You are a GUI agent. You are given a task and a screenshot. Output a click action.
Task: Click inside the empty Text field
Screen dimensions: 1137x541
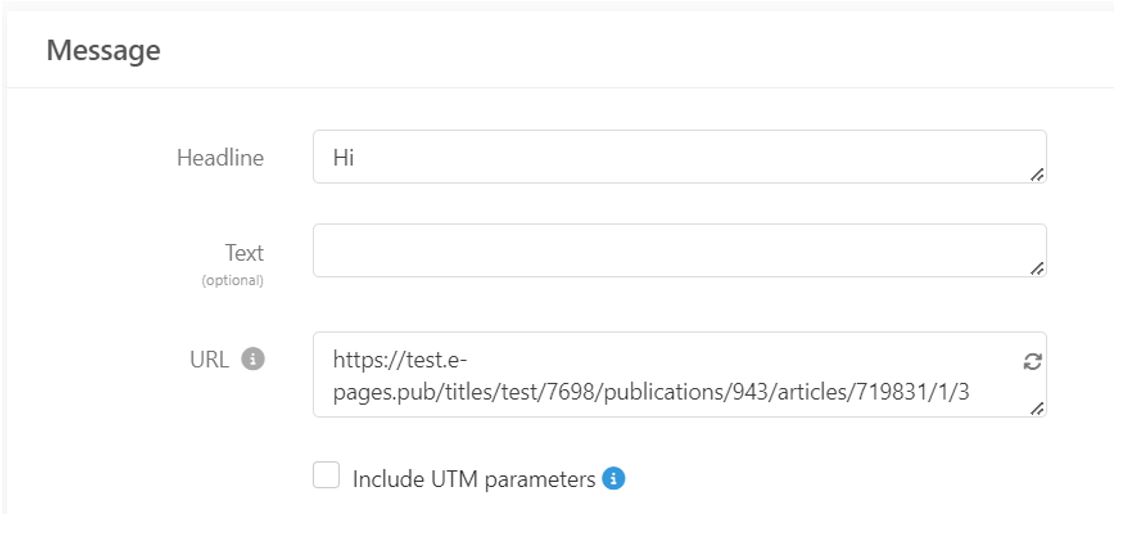tap(679, 250)
